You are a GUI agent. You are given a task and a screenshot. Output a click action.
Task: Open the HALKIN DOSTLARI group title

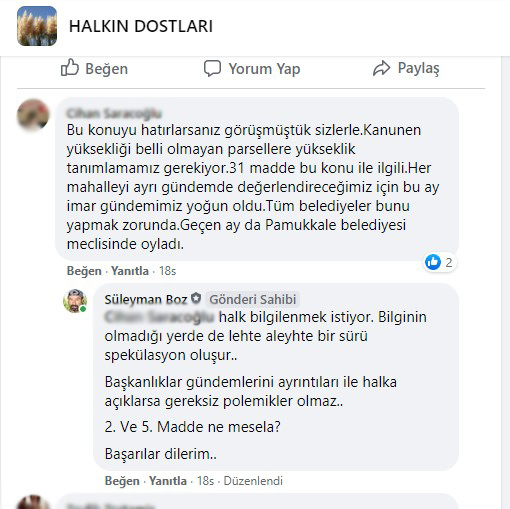141,26
